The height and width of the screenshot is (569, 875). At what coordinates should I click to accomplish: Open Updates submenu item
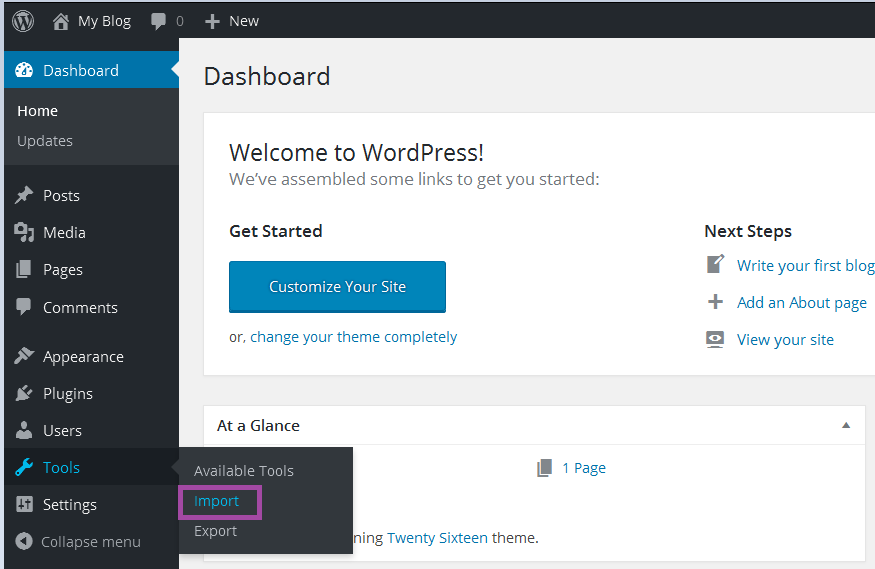coord(45,141)
